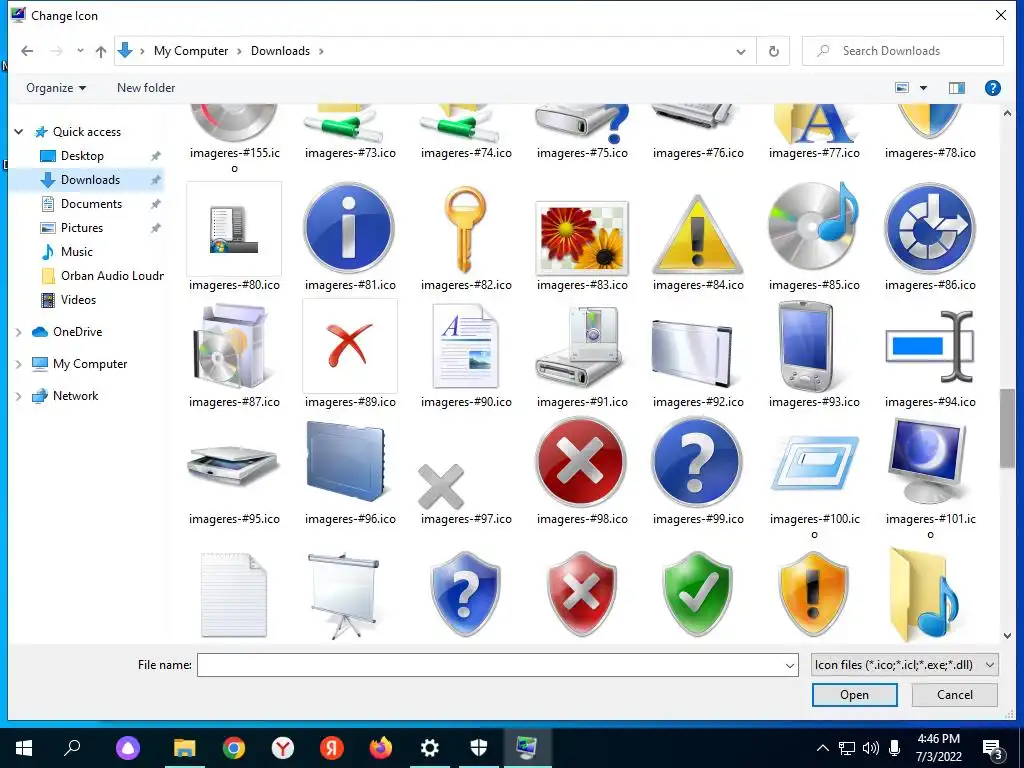
Task: Collapse the Quick access tree node
Action: [19, 132]
